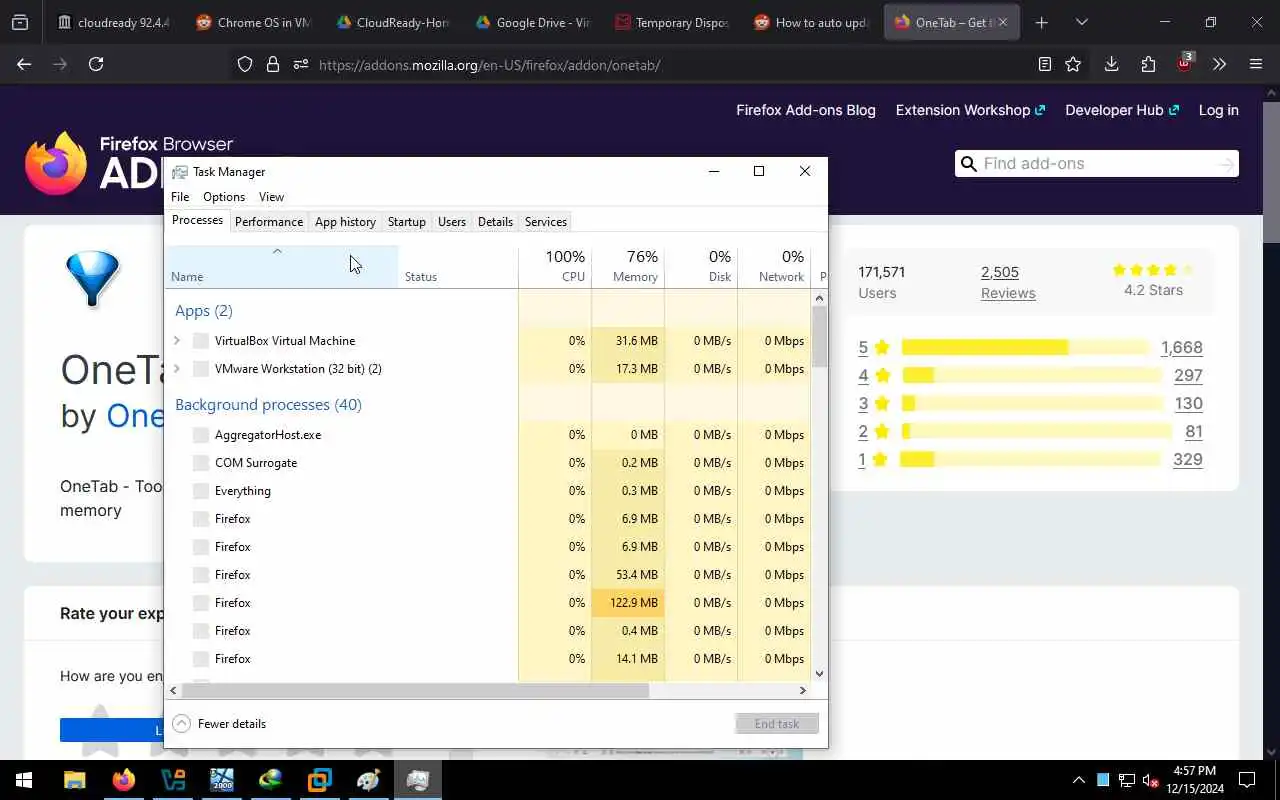Close the OneTab browser tab

(1003, 22)
